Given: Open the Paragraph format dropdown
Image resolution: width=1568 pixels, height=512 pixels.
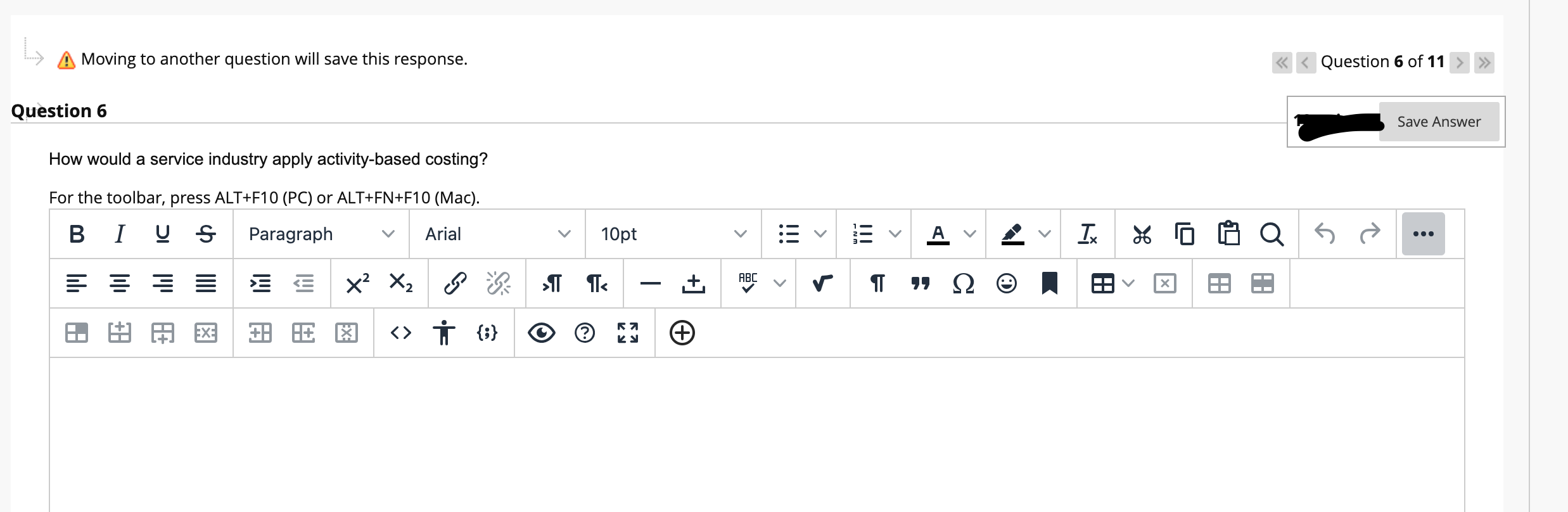Looking at the screenshot, I should tap(321, 234).
